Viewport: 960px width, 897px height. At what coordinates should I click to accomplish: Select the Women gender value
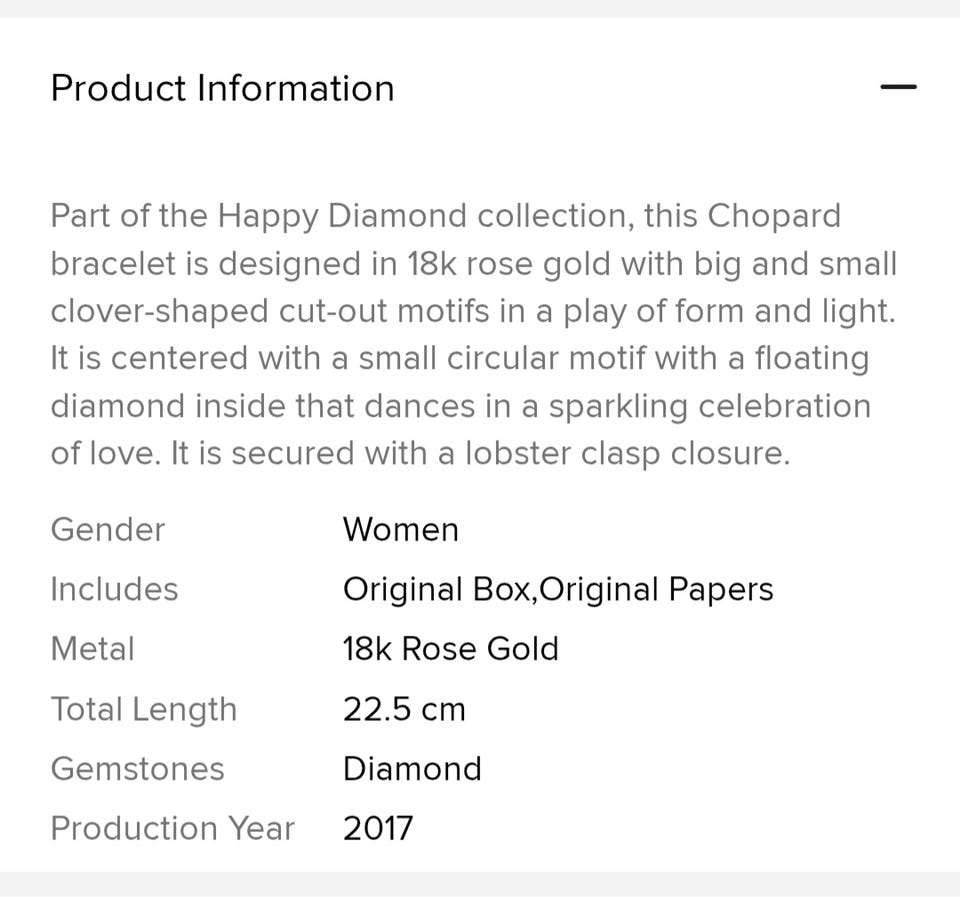[x=400, y=529]
